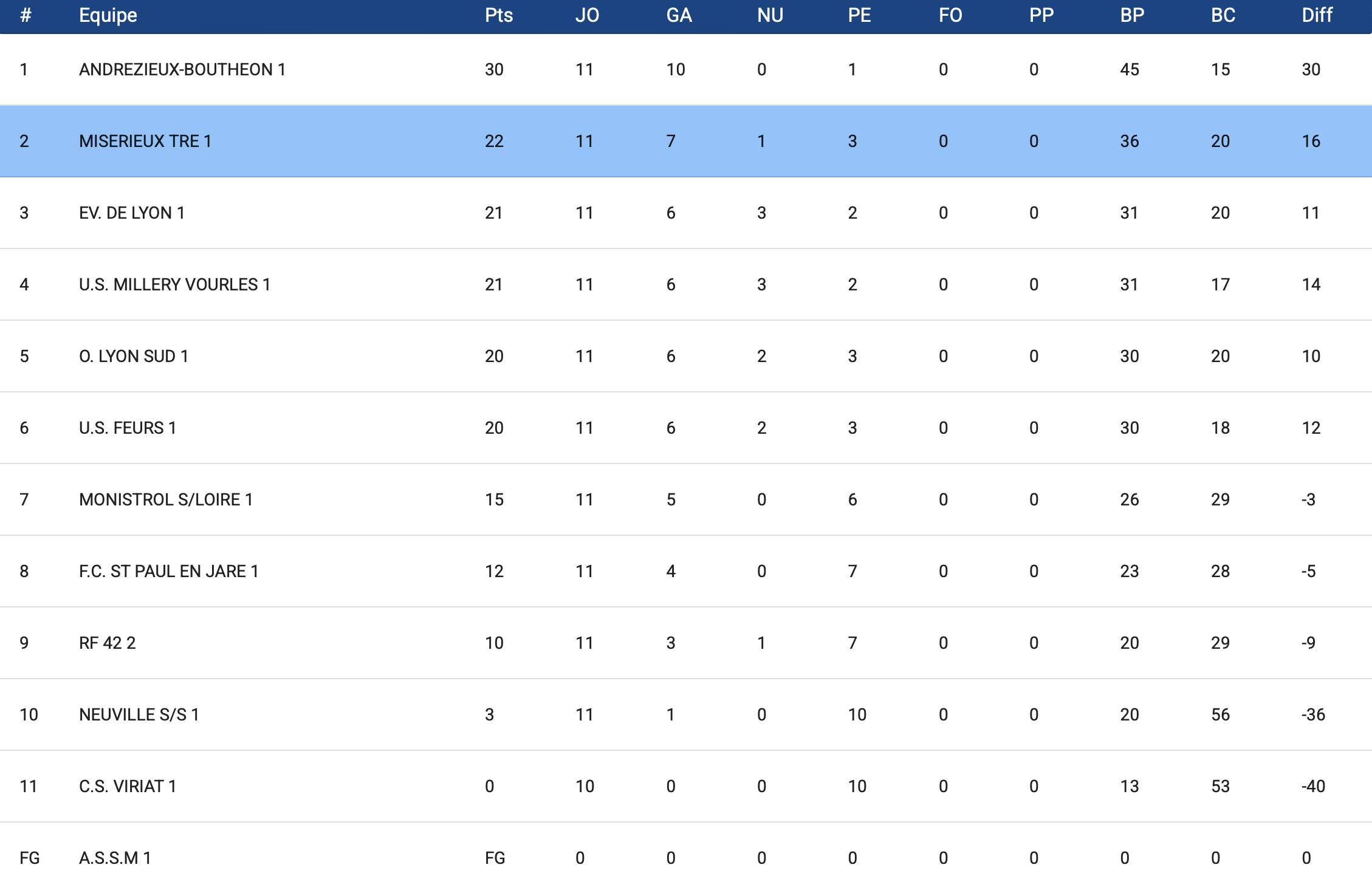Screen dimensions: 1372x893
Task: Click the MONISTROL S/LOIRE 1 team
Action: click(x=166, y=499)
